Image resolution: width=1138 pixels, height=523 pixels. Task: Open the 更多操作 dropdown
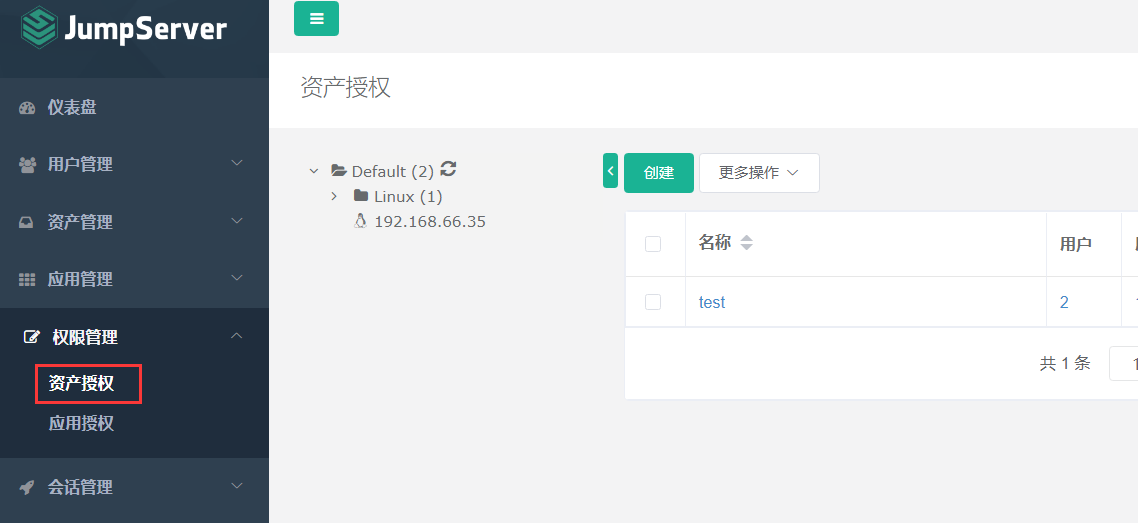[759, 173]
